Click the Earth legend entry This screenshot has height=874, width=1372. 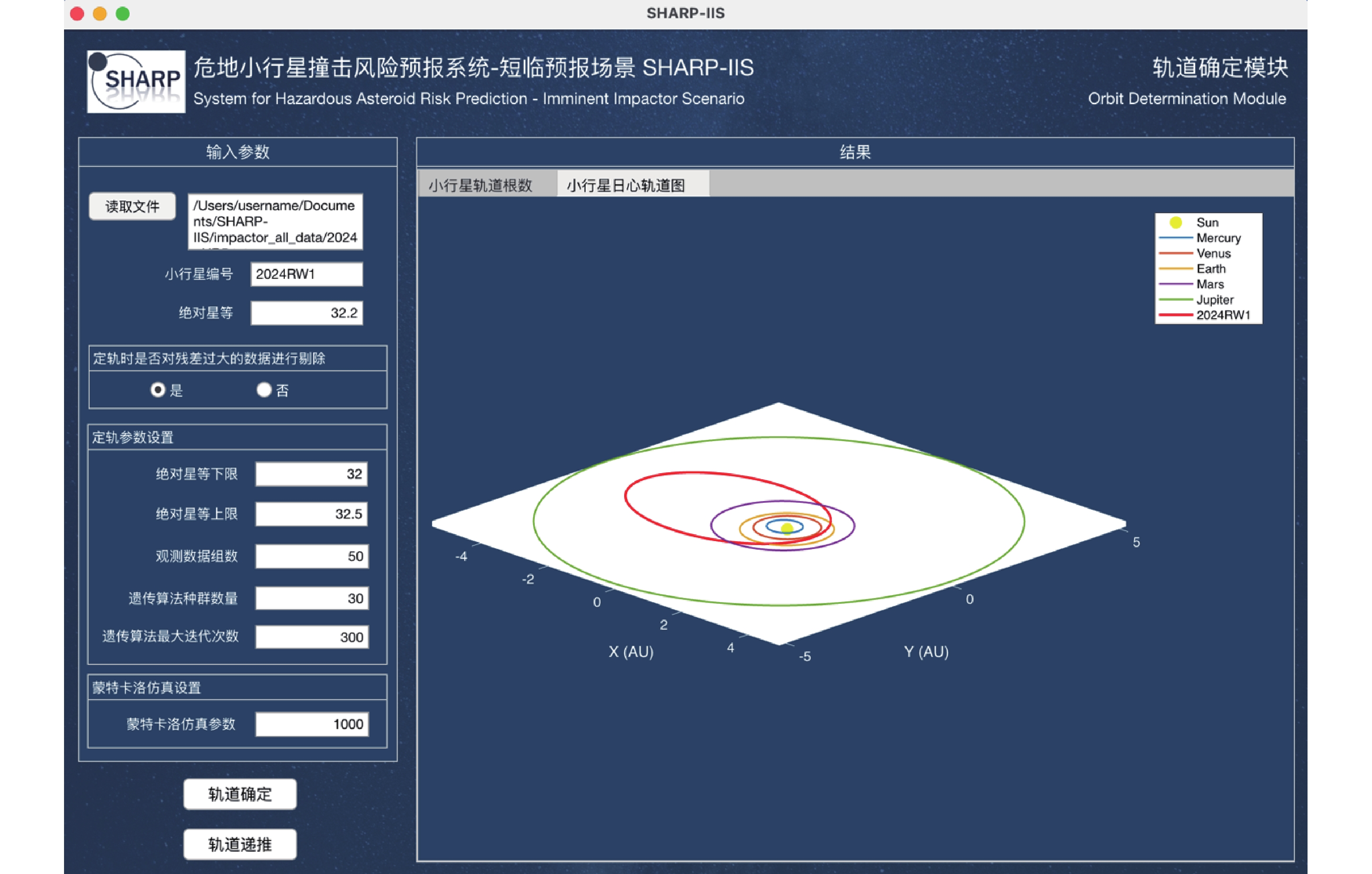tap(1193, 268)
